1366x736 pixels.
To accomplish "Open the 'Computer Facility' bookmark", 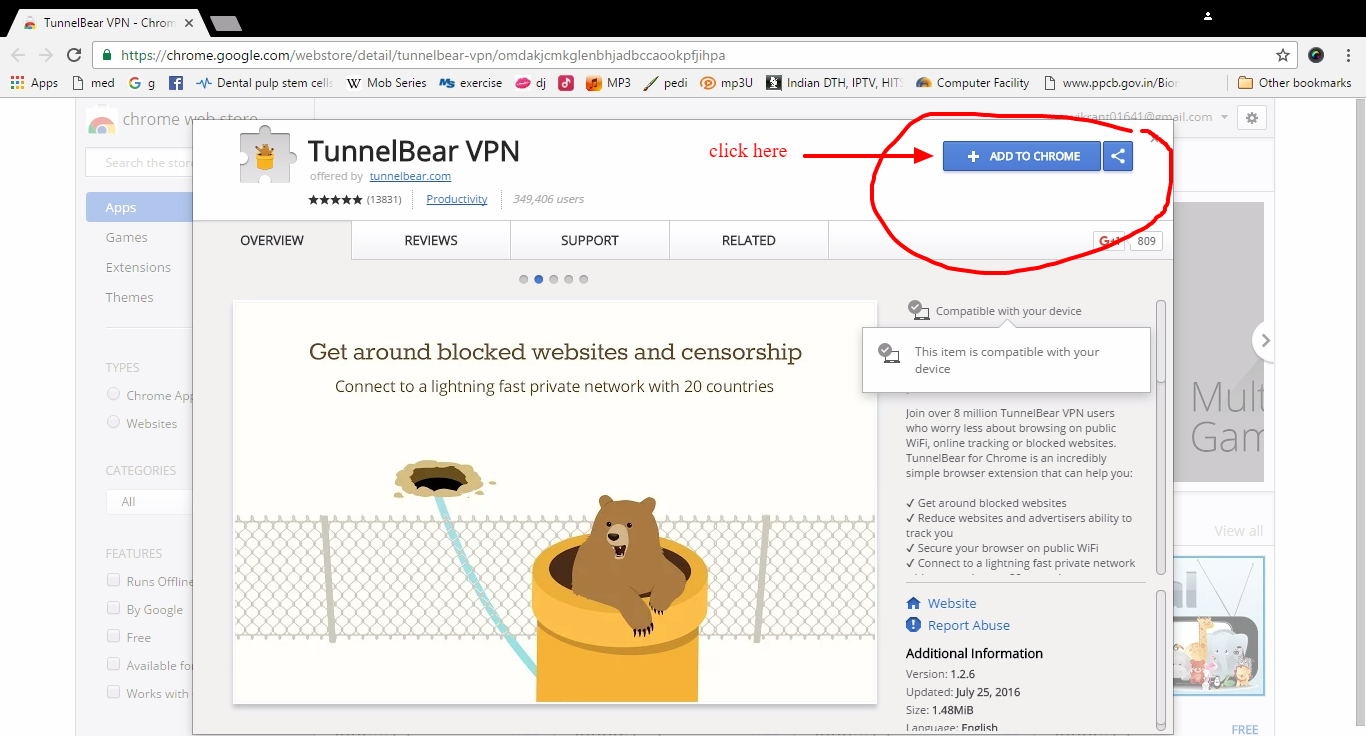I will (973, 83).
